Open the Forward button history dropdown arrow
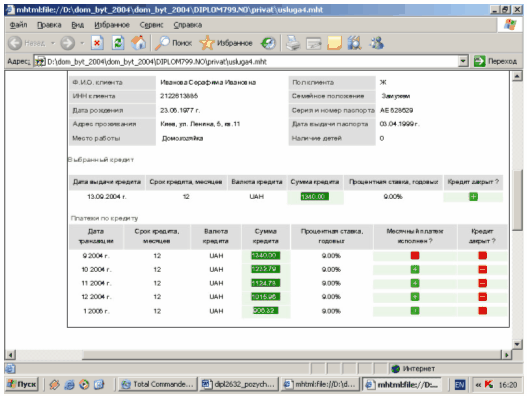The width and height of the screenshot is (527, 396). point(82,43)
